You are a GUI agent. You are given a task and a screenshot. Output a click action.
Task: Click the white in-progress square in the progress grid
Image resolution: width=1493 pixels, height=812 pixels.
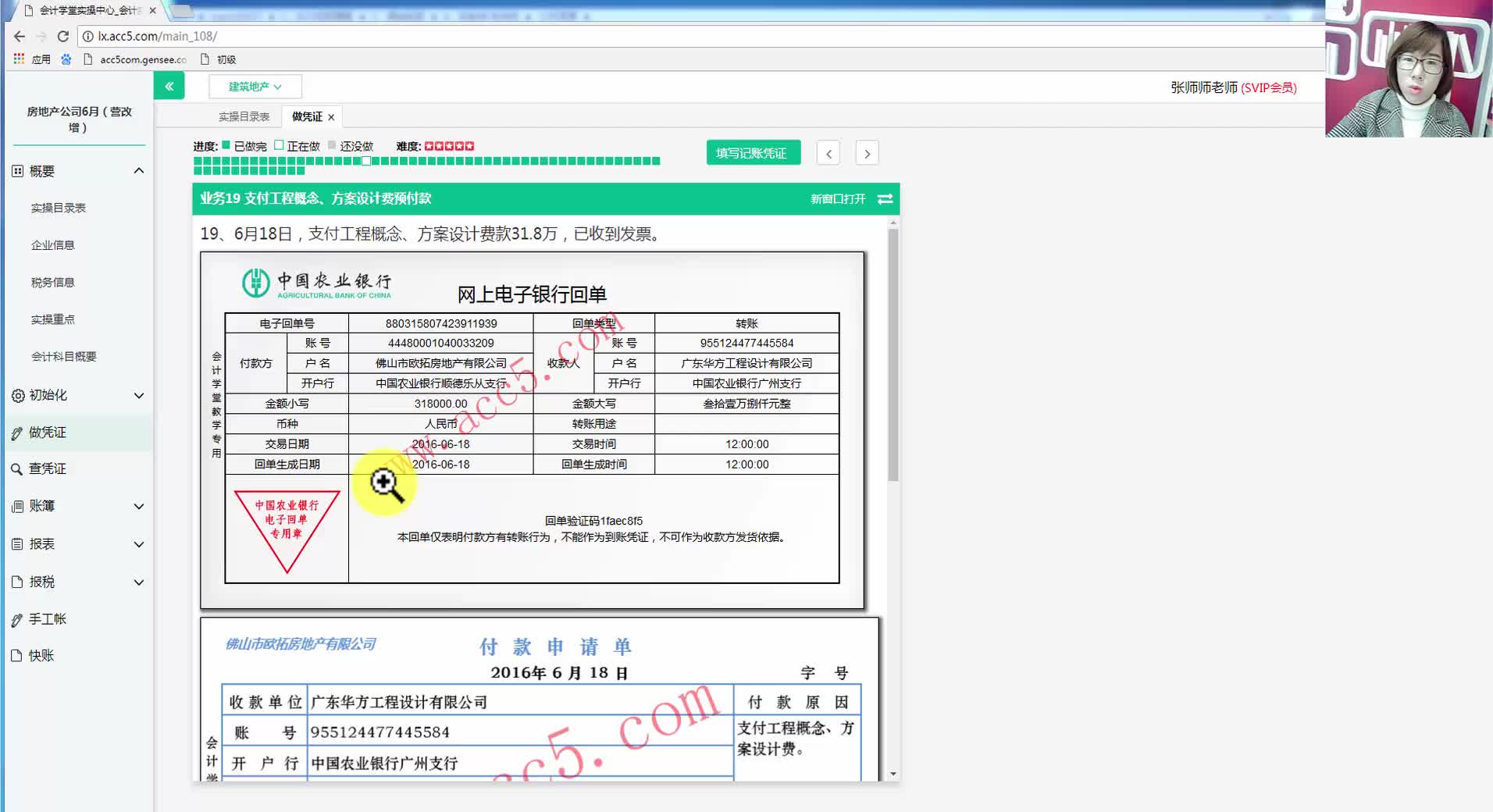365,160
